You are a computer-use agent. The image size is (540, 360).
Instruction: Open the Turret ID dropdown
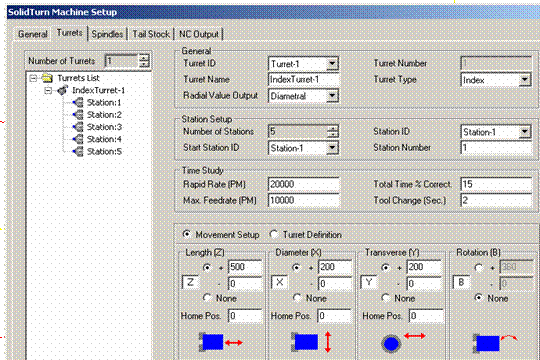pyautogui.click(x=332, y=64)
